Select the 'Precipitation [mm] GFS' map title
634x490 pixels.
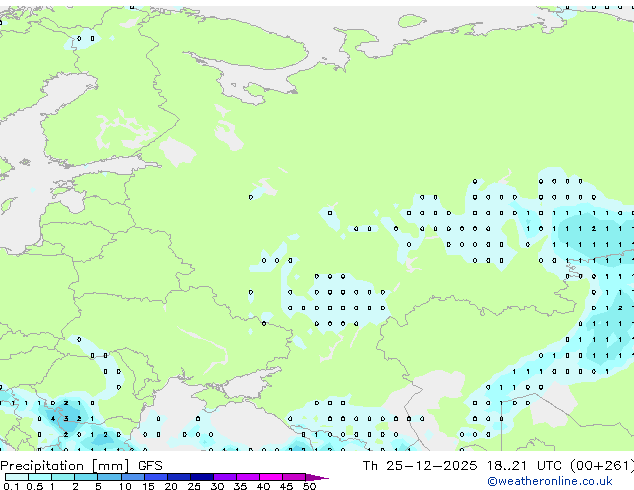point(81,466)
